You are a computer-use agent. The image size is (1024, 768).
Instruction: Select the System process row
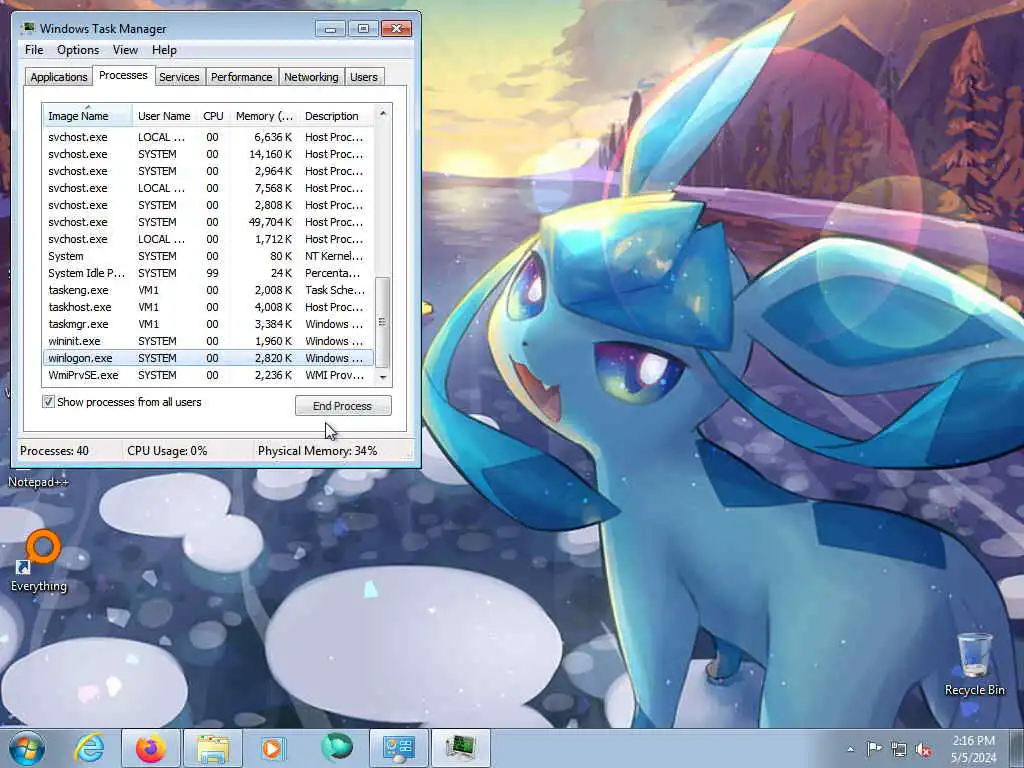[x=208, y=256]
